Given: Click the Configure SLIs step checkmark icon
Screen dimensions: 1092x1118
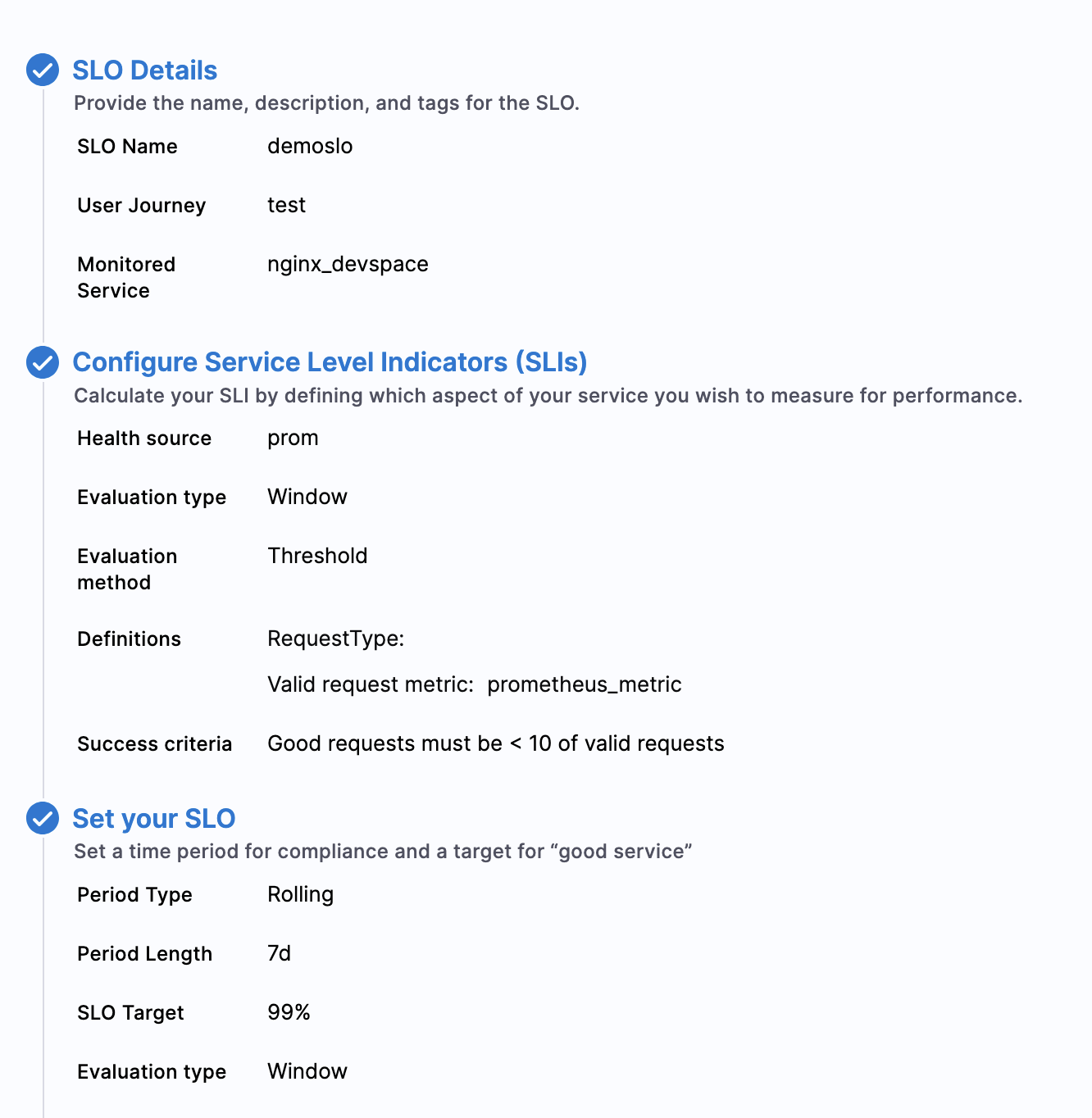Looking at the screenshot, I should tap(43, 362).
